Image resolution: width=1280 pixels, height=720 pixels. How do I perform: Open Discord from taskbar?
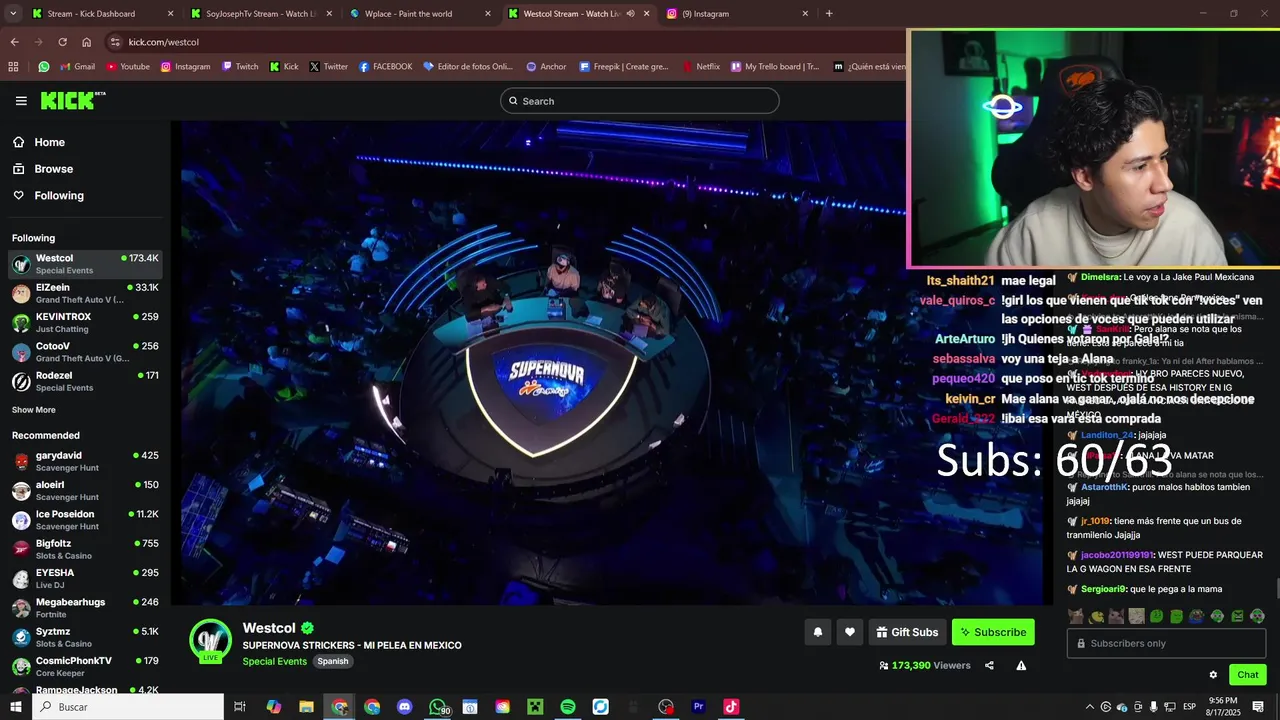point(405,707)
